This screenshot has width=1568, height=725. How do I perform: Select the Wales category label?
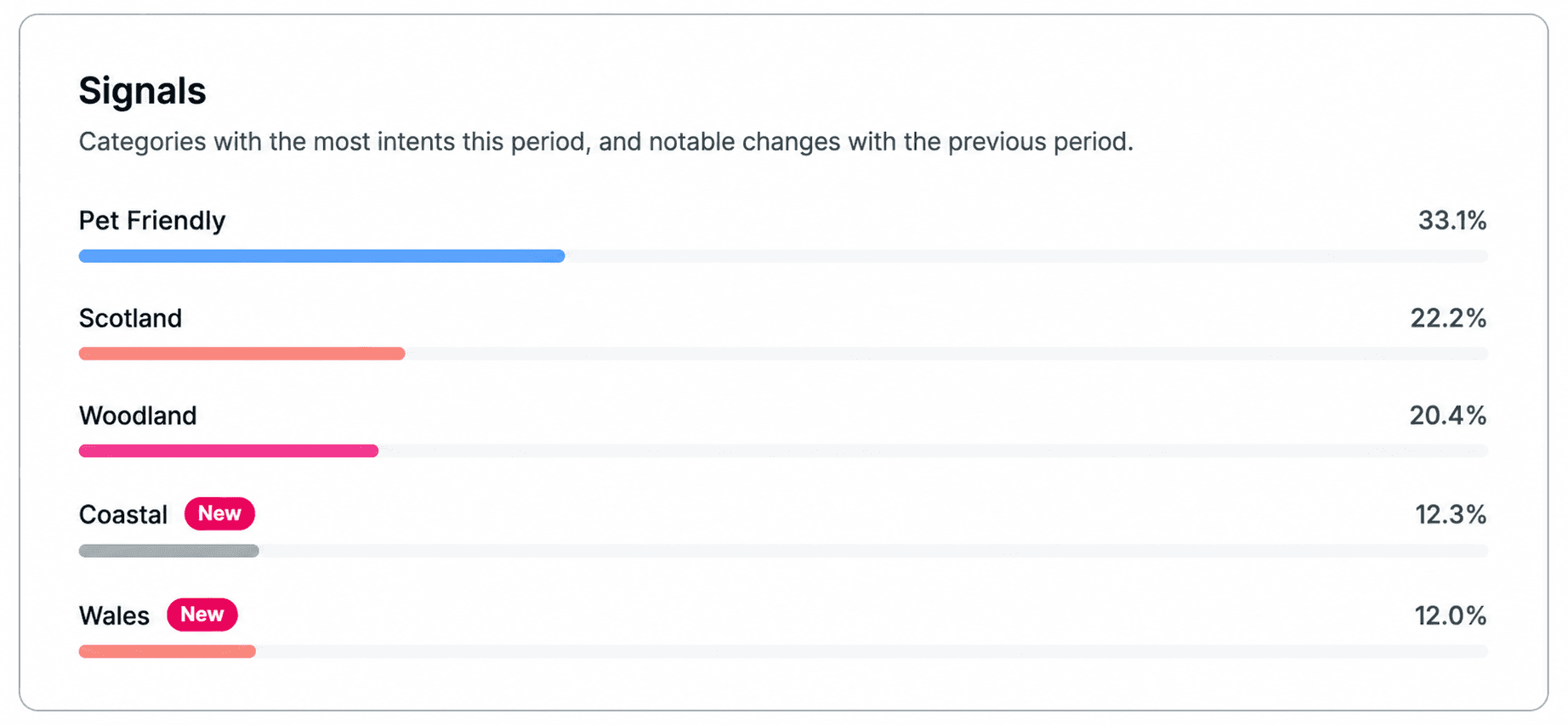[x=114, y=615]
